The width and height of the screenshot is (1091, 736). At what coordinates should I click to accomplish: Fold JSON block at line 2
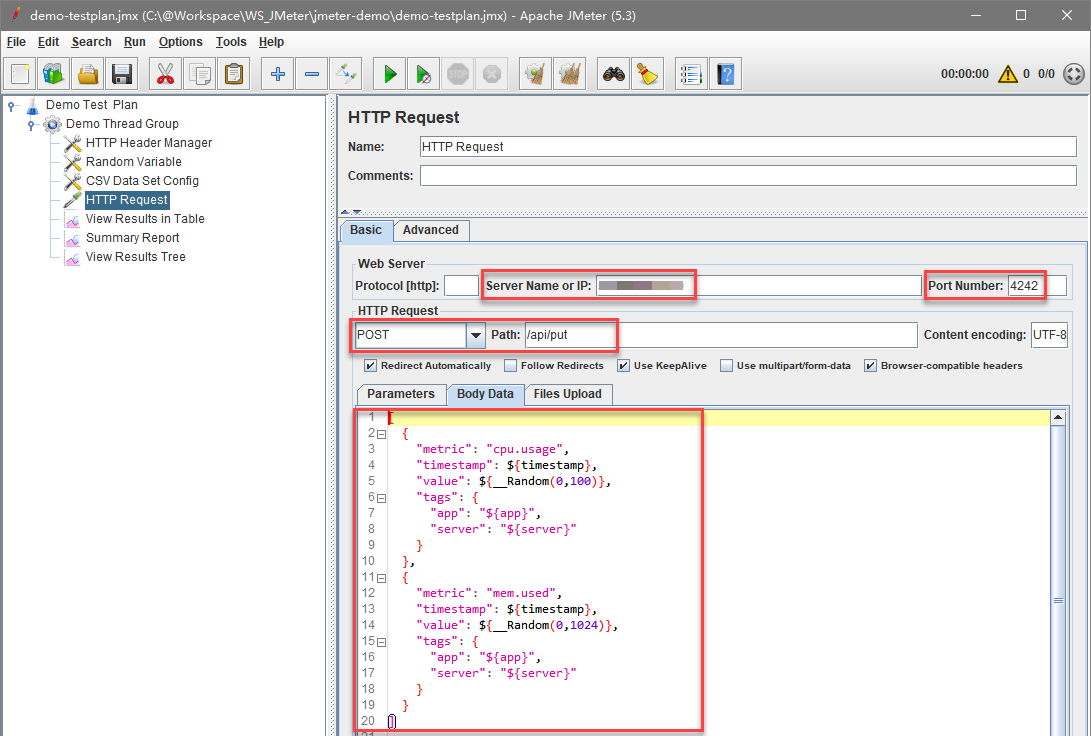coord(381,434)
